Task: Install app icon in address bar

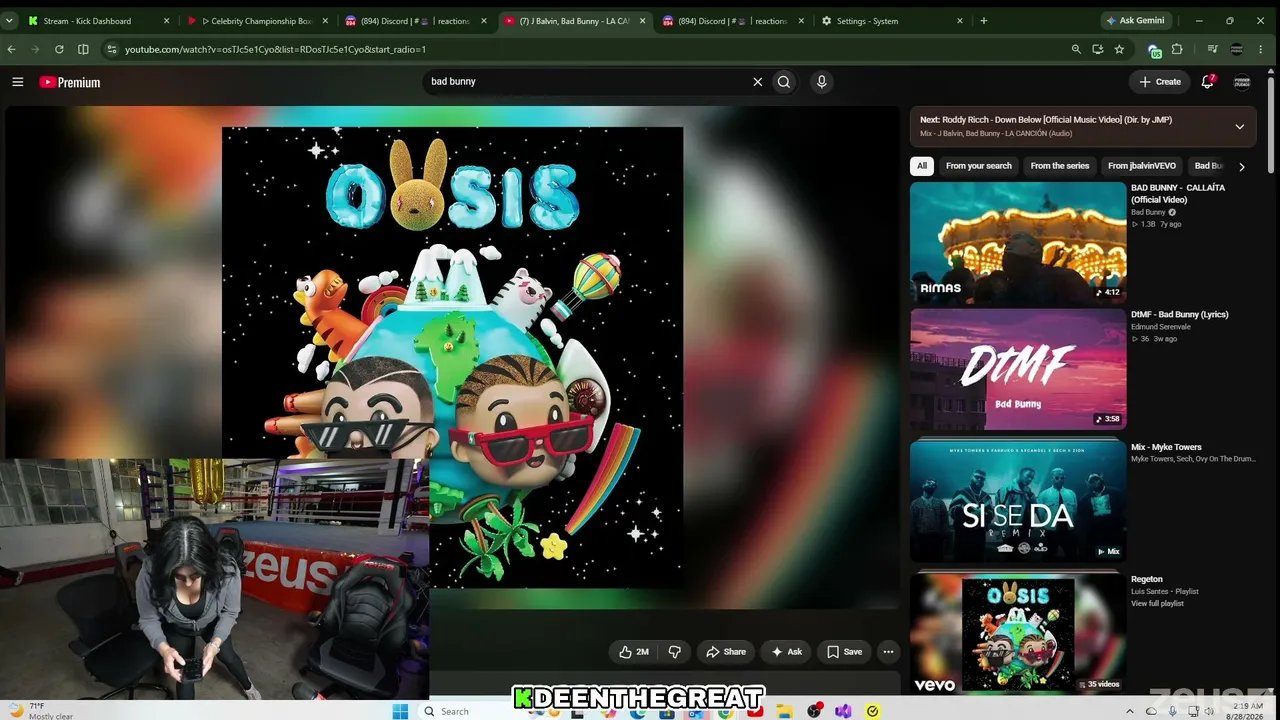Action: point(1098,49)
